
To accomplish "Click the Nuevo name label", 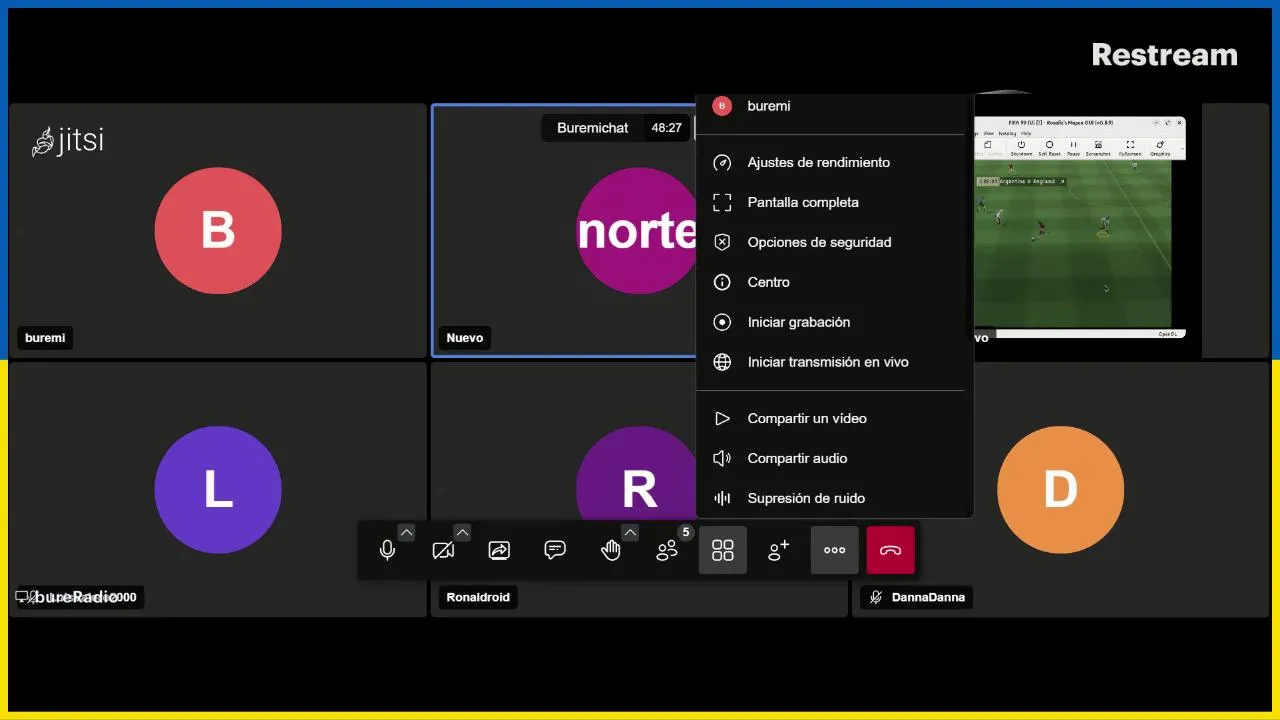I will click(x=465, y=338).
